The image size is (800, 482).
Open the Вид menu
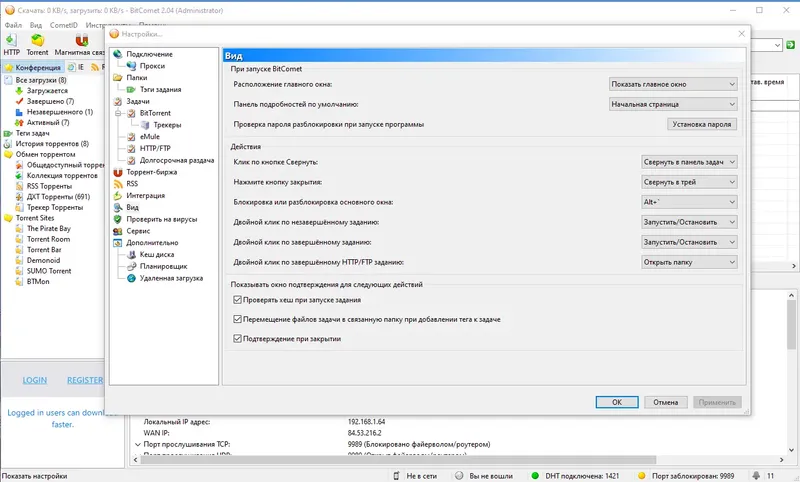point(36,25)
